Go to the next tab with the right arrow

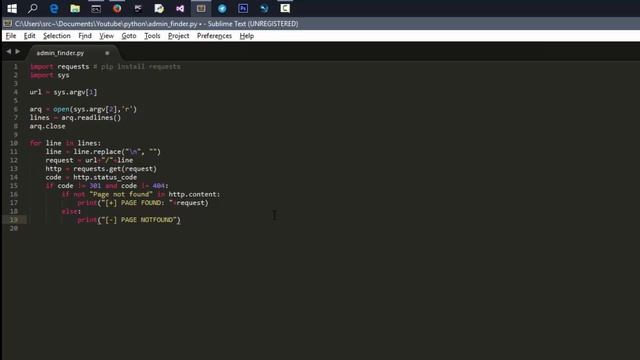[18, 51]
